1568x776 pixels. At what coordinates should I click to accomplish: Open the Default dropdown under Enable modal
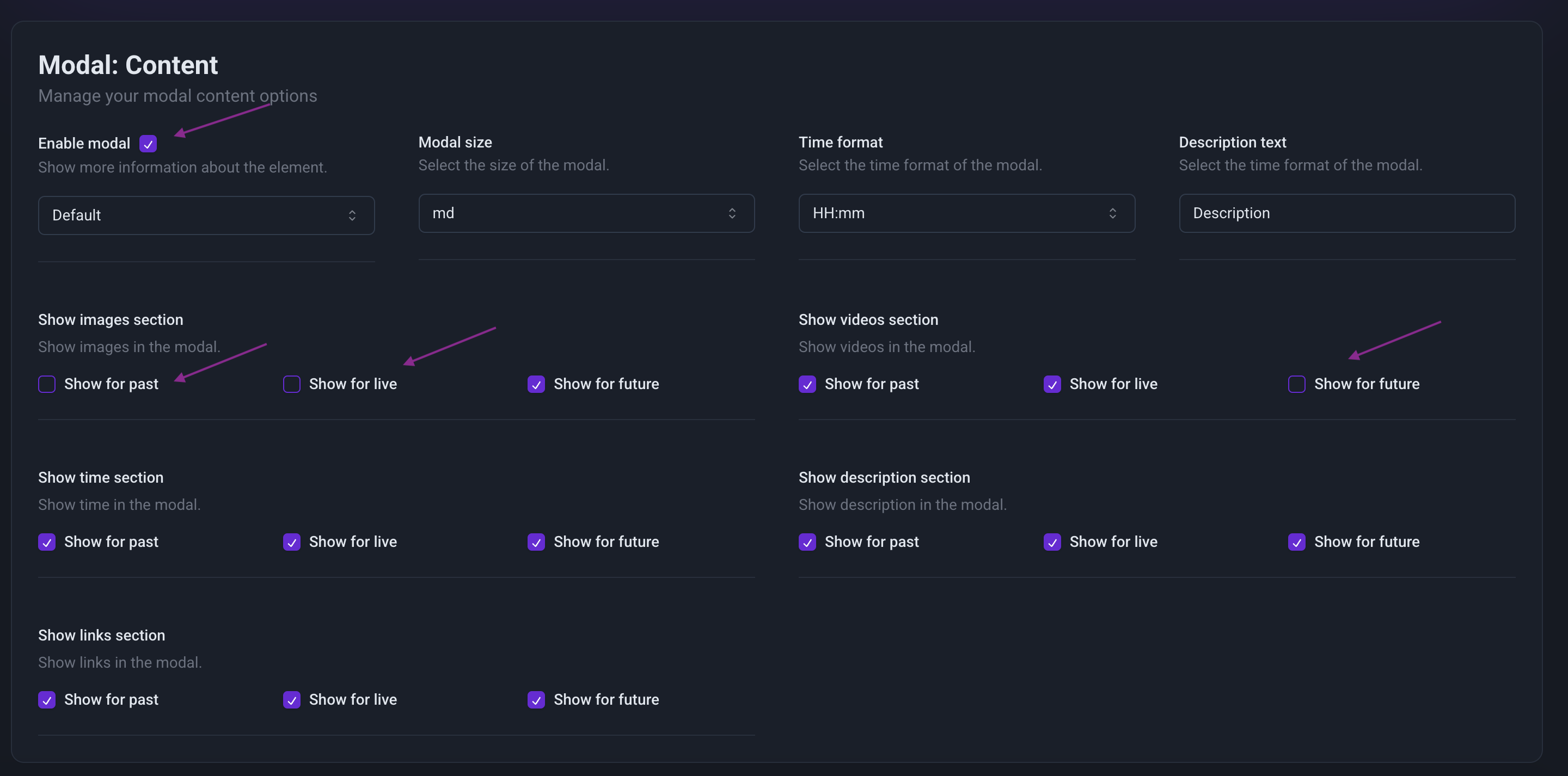tap(206, 215)
